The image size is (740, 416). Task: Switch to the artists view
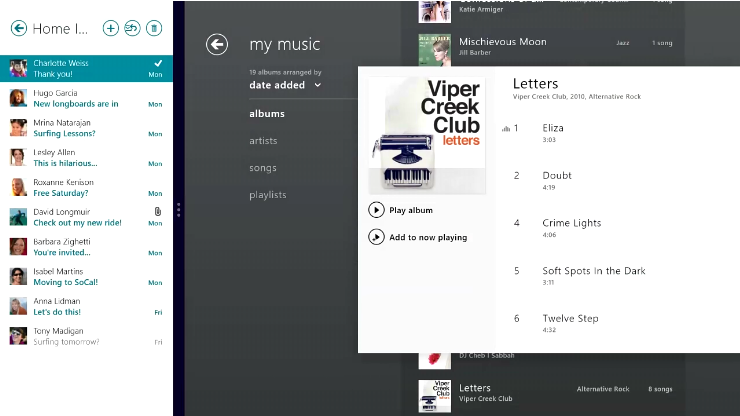tap(263, 141)
